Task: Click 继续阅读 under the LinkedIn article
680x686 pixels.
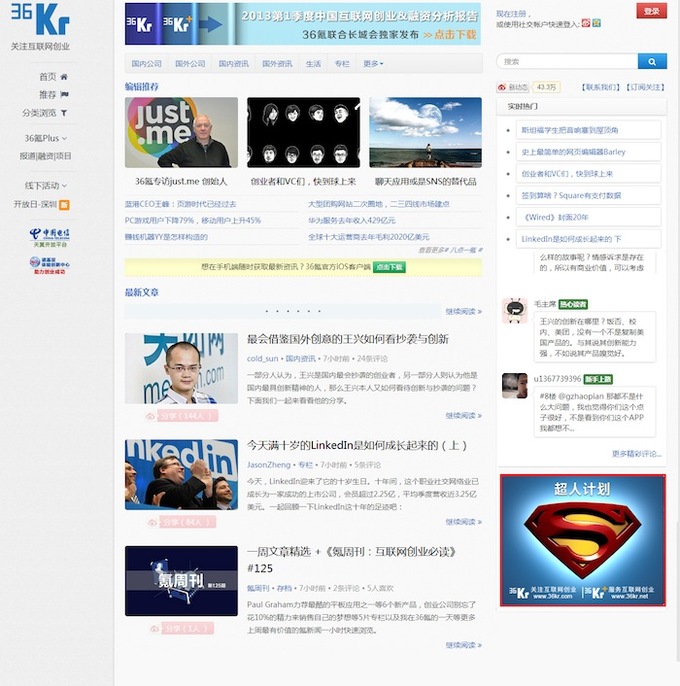Action: click(463, 522)
